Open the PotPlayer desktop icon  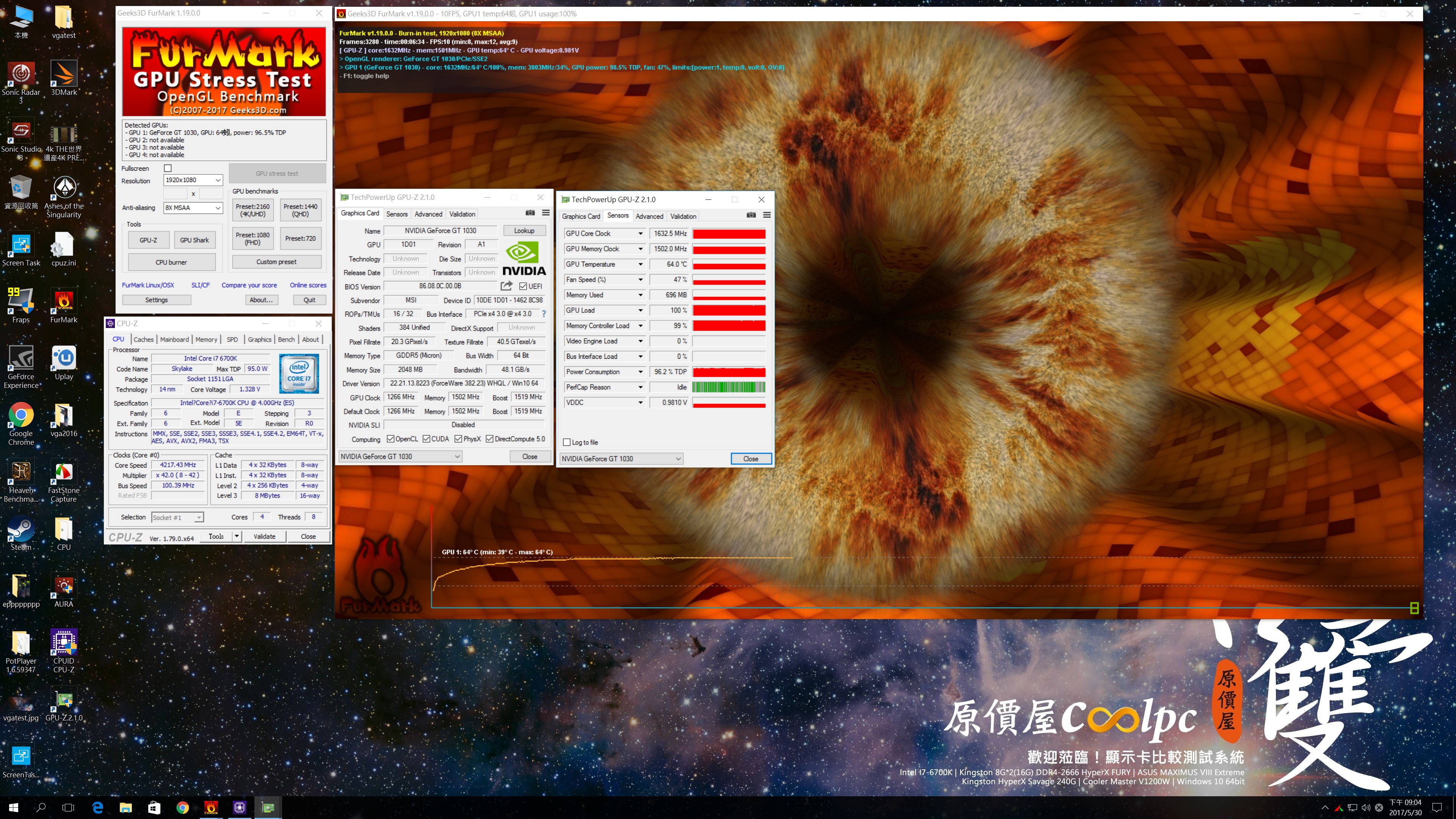point(21,651)
